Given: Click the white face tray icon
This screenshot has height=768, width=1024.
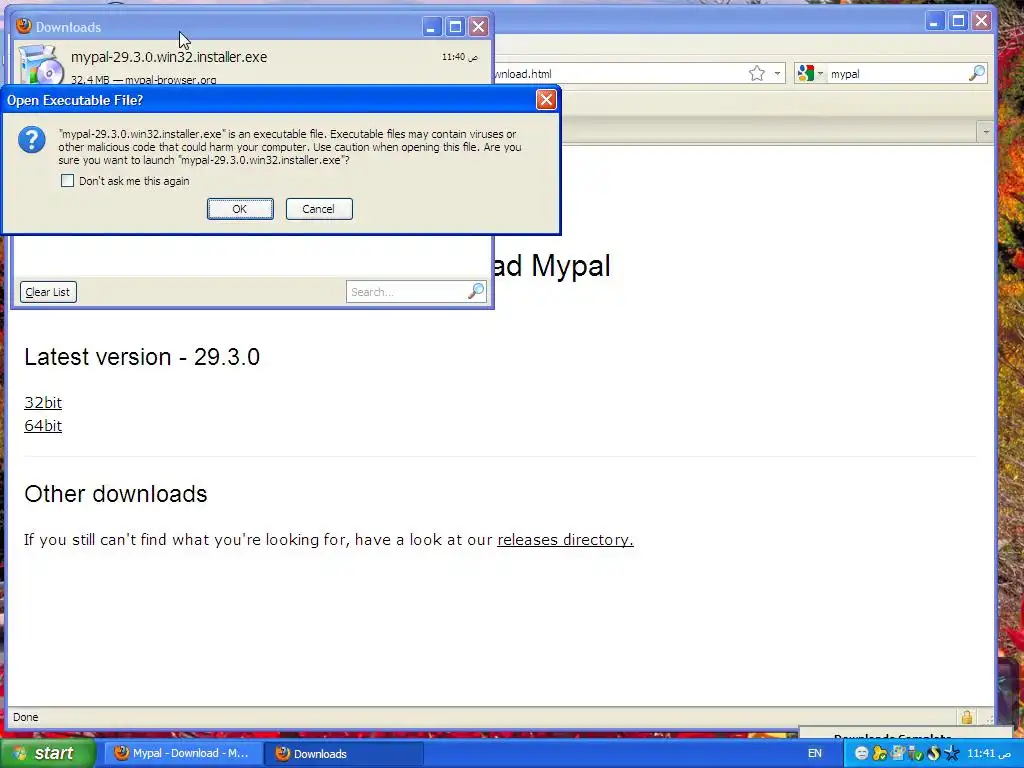Looking at the screenshot, I should point(861,753).
